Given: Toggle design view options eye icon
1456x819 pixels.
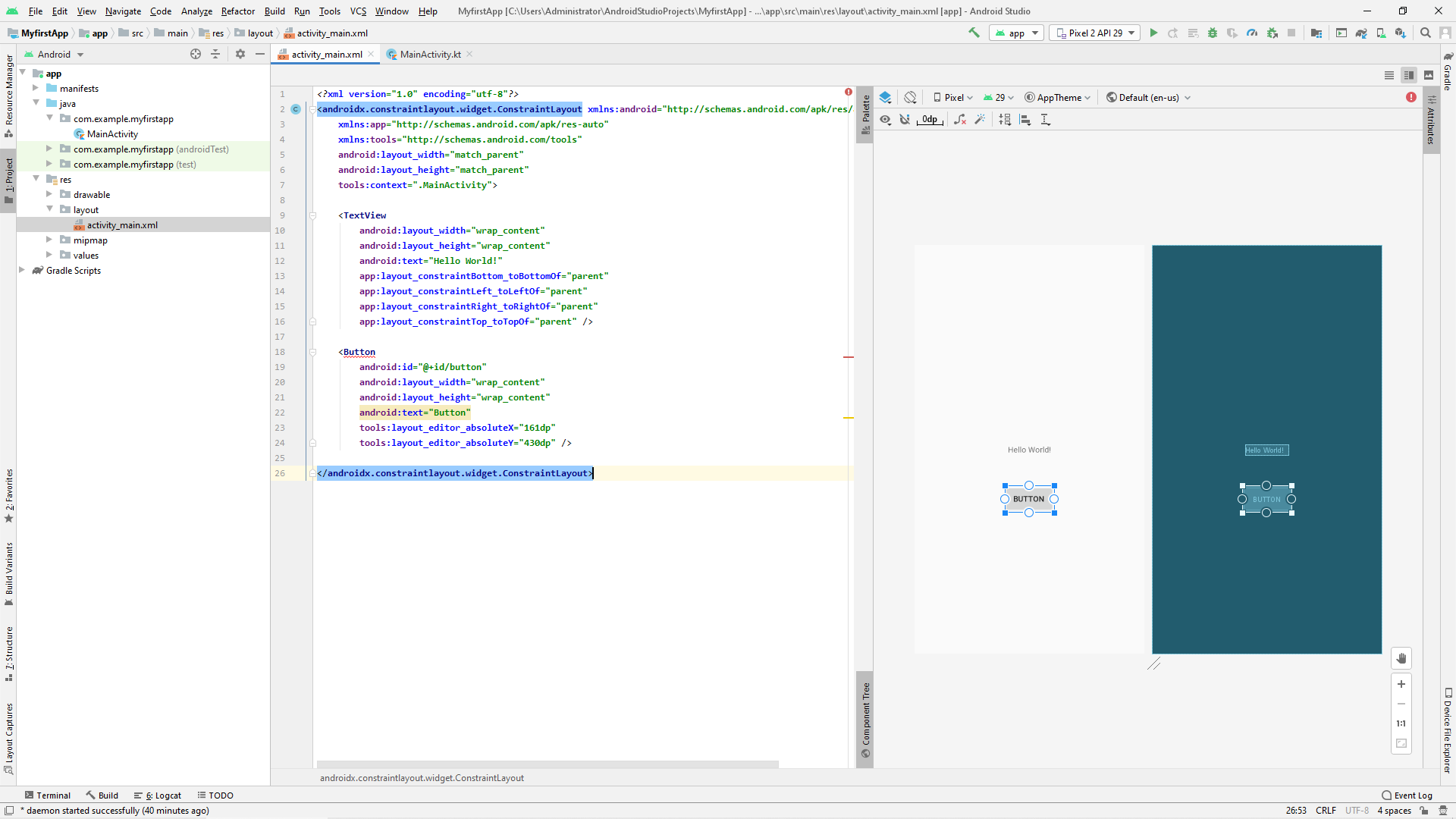Looking at the screenshot, I should [885, 119].
